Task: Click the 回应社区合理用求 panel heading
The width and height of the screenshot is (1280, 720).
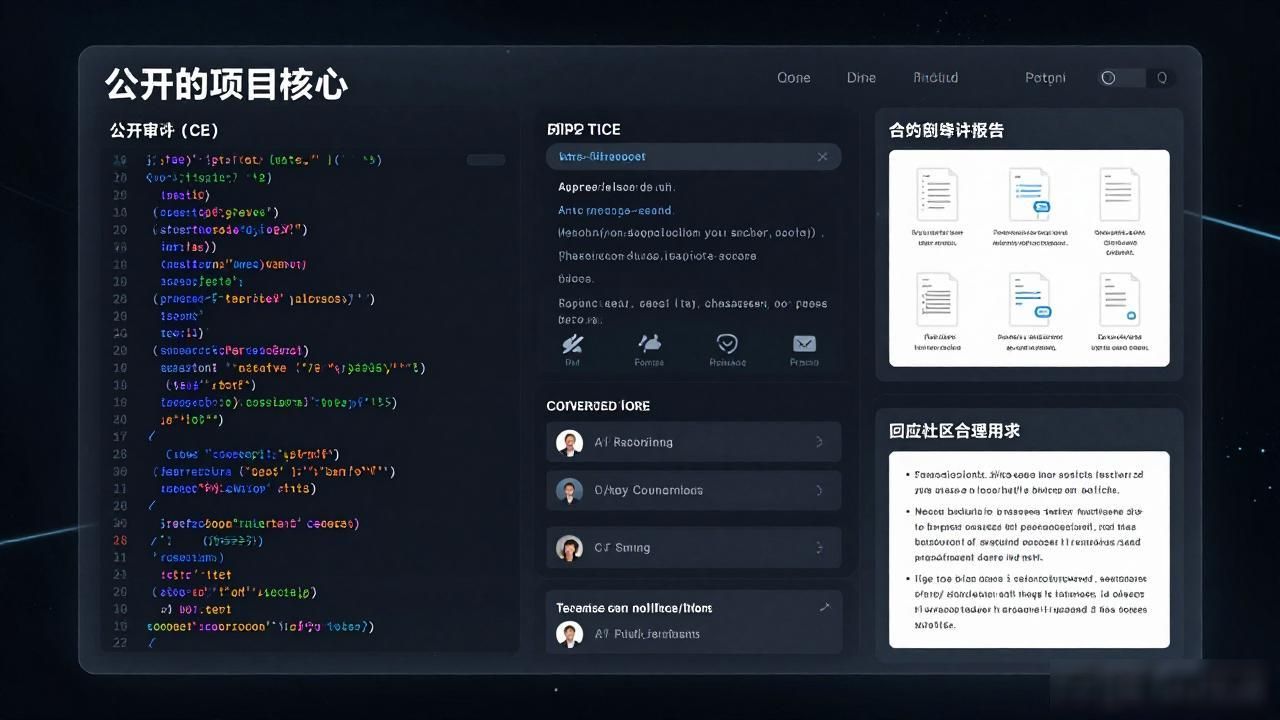Action: click(955, 431)
